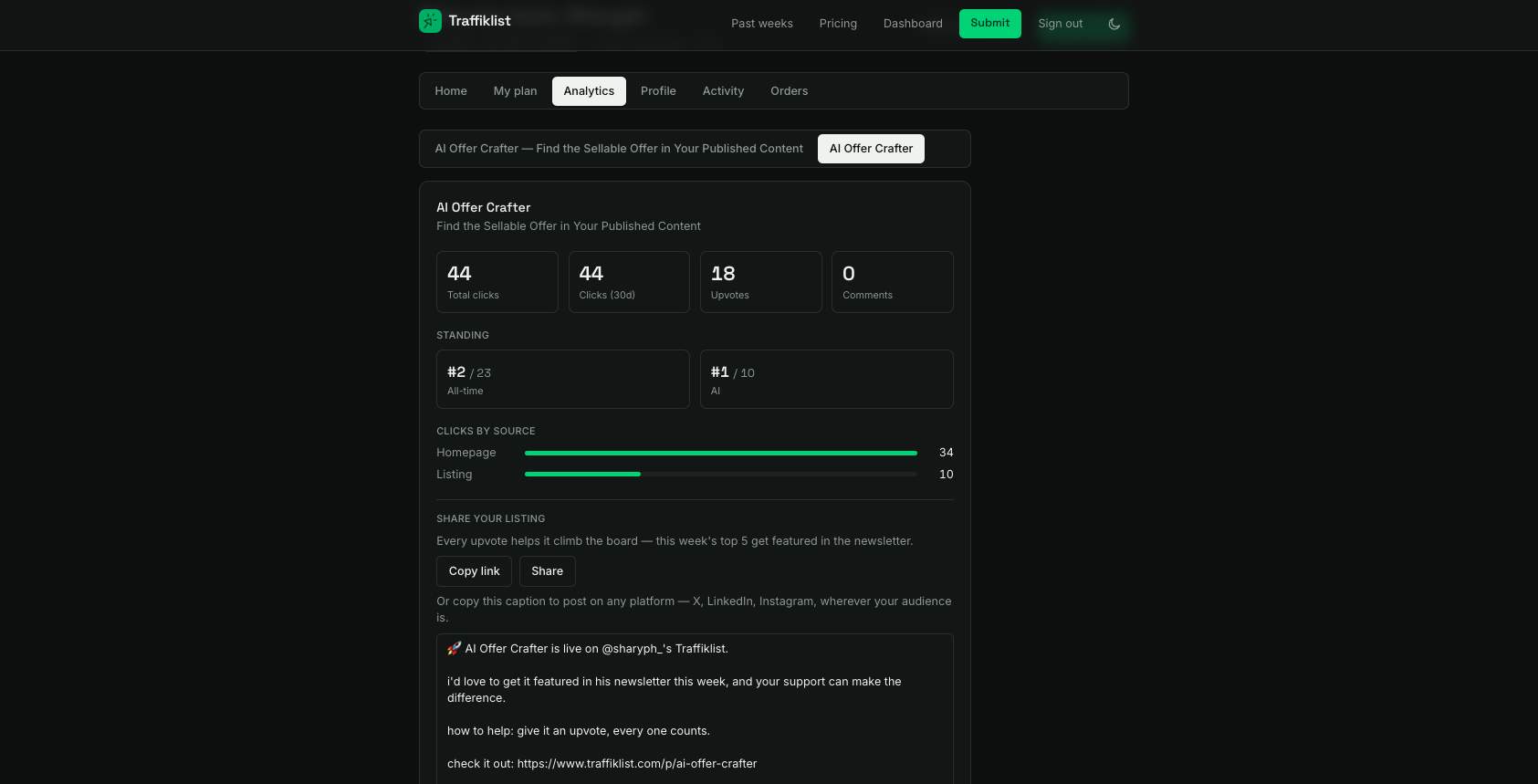Click the Comments stat card
Image resolution: width=1538 pixels, height=784 pixels.
pyautogui.click(x=893, y=282)
